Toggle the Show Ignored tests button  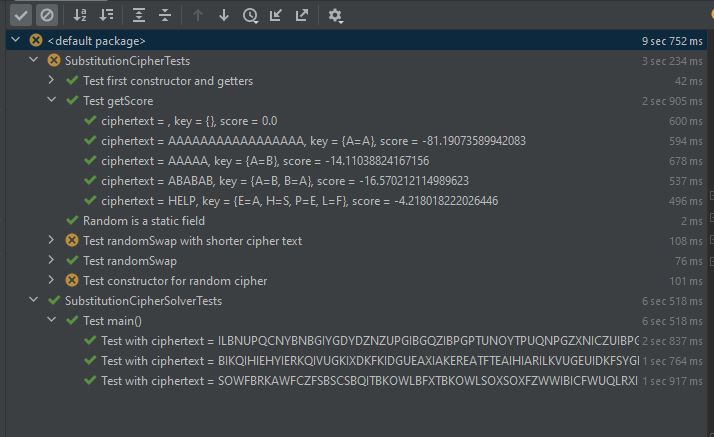click(46, 15)
